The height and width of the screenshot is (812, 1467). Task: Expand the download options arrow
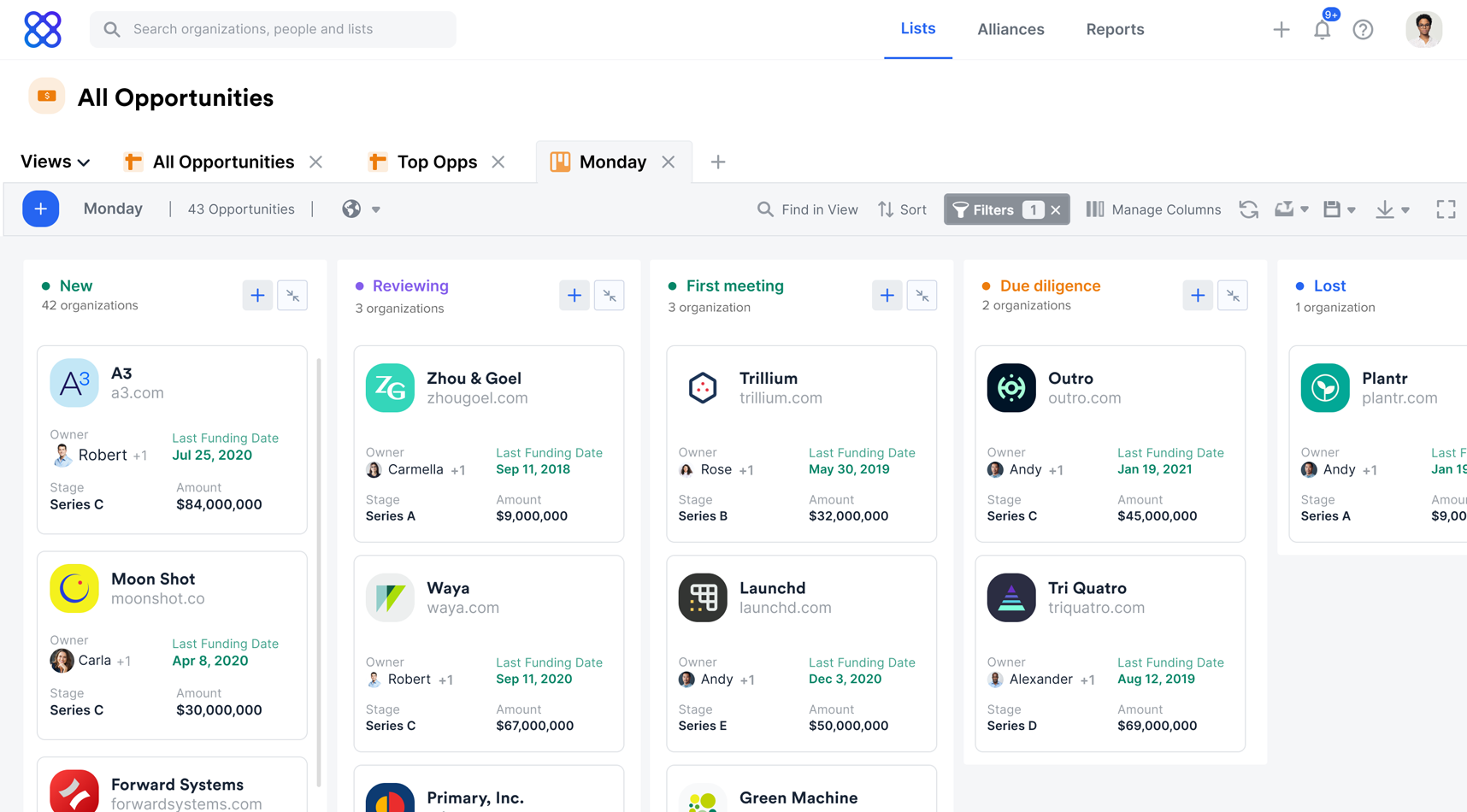(1405, 209)
